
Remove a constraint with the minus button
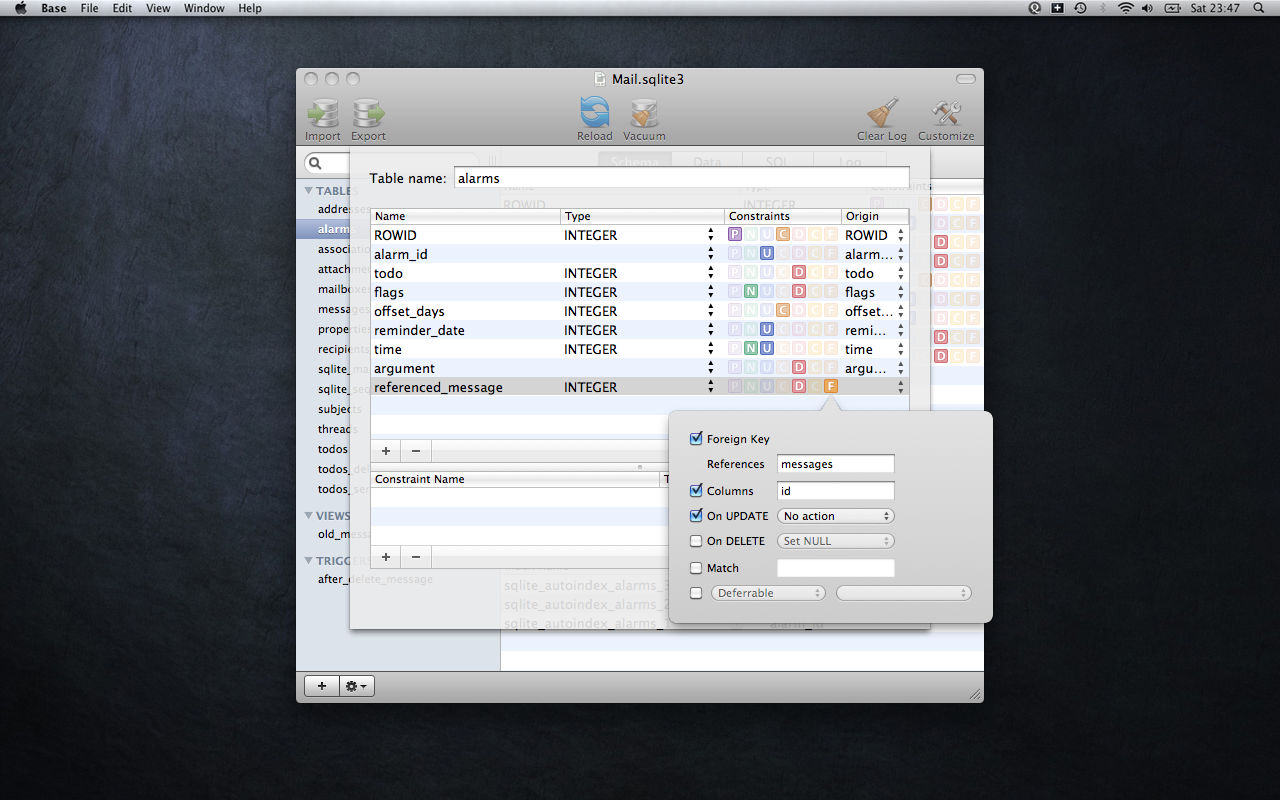(x=415, y=557)
